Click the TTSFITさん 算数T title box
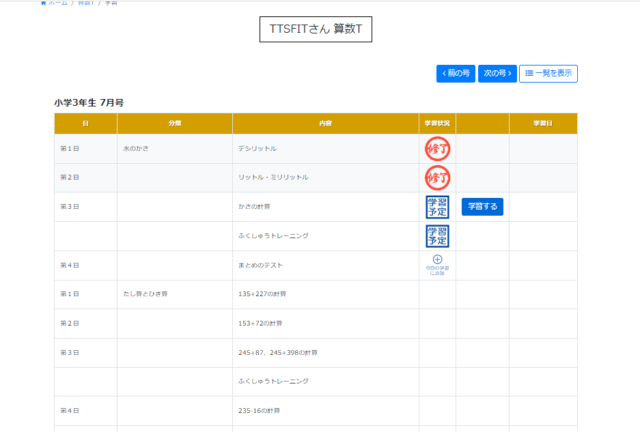 [x=315, y=30]
